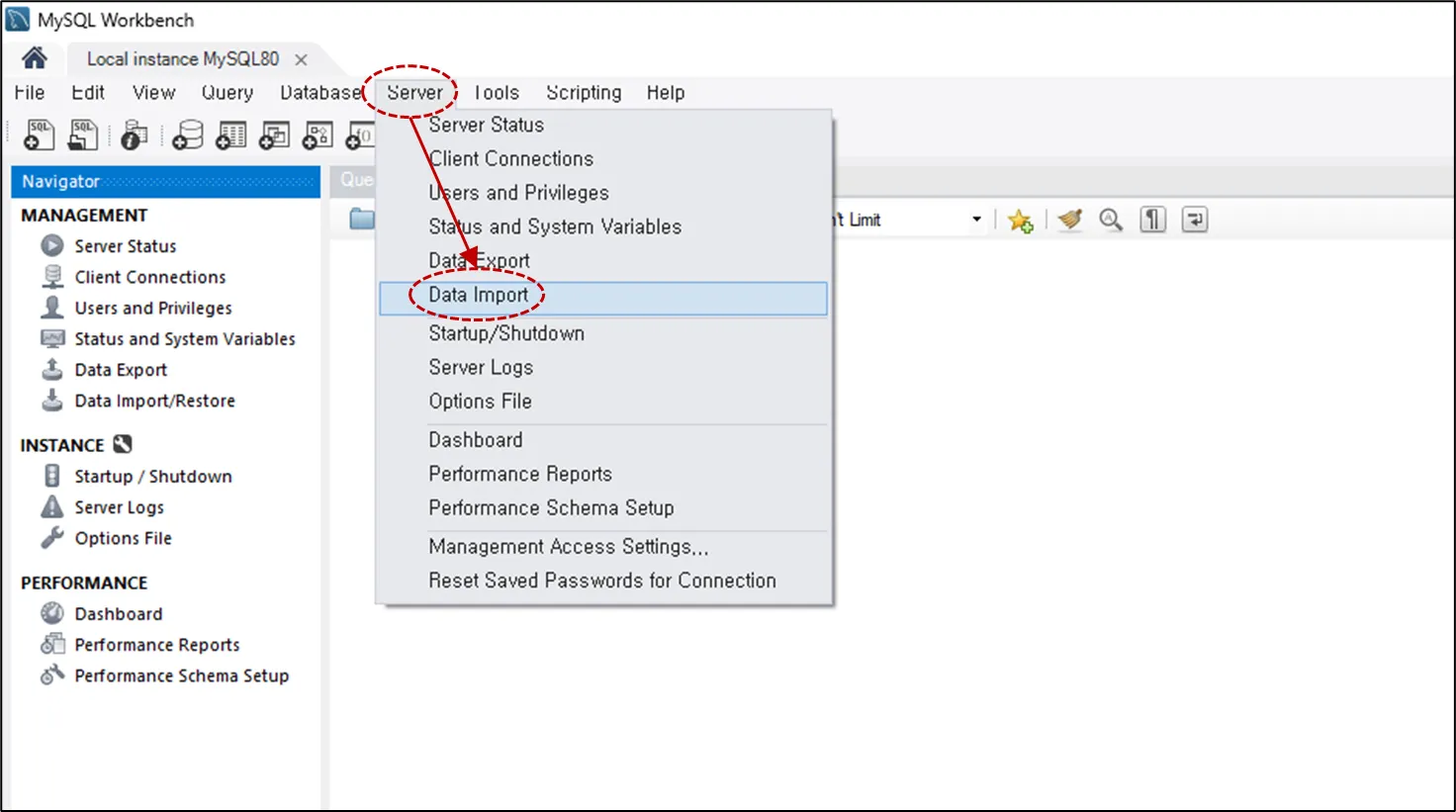Viewport: 1456px width, 812px height.
Task: Open Performance Reports in Navigator panel
Action: click(x=156, y=645)
